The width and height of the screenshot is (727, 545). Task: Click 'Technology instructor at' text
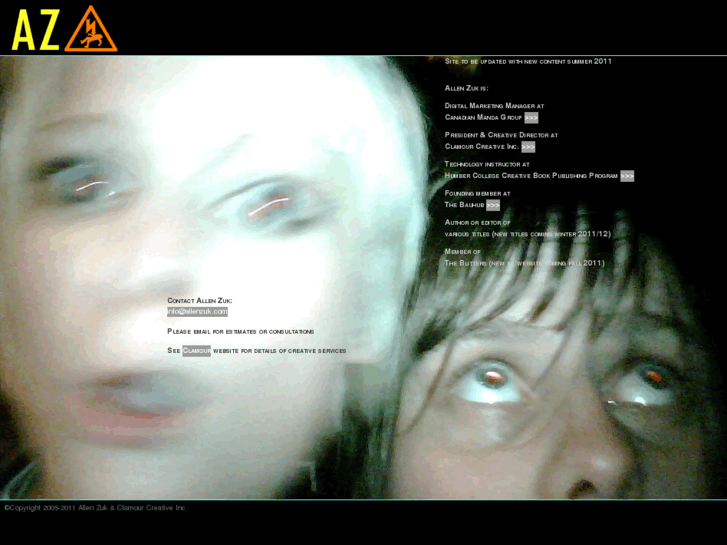click(x=487, y=164)
